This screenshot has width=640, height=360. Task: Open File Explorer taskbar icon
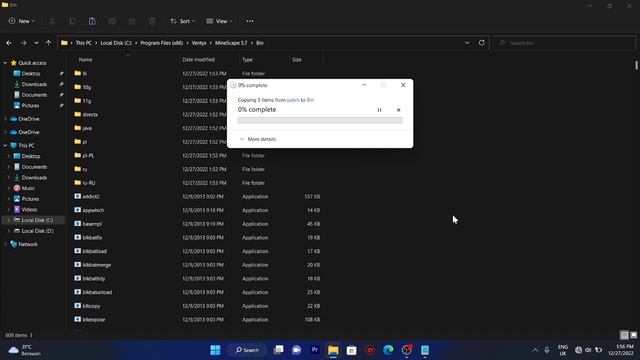(333, 350)
